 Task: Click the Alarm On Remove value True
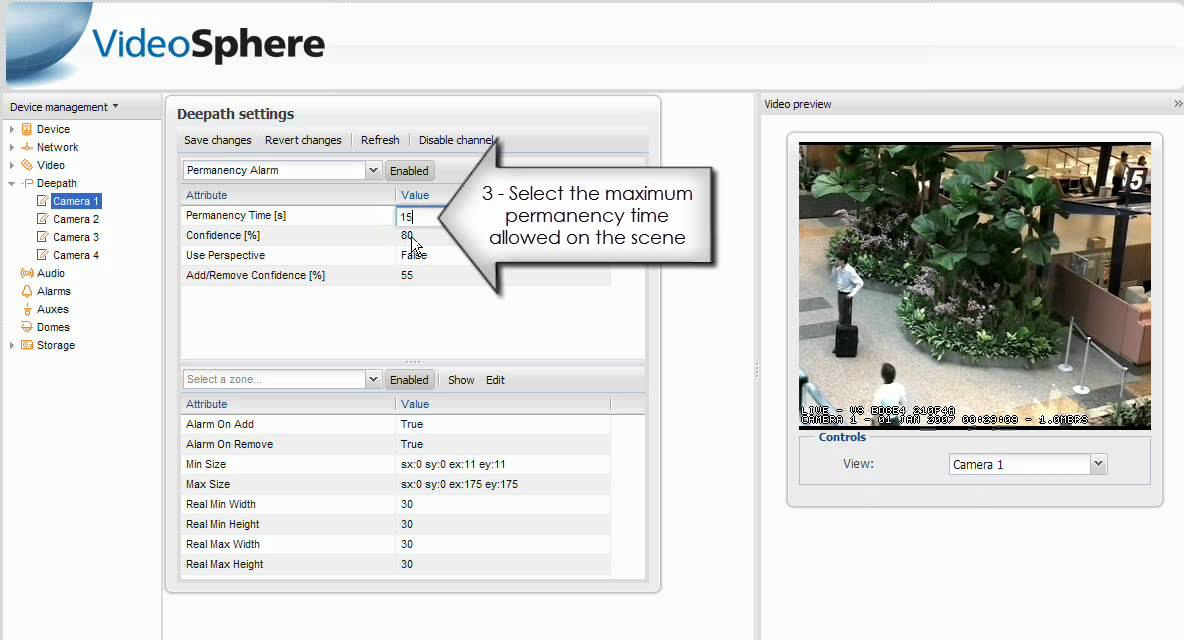[x=412, y=445]
